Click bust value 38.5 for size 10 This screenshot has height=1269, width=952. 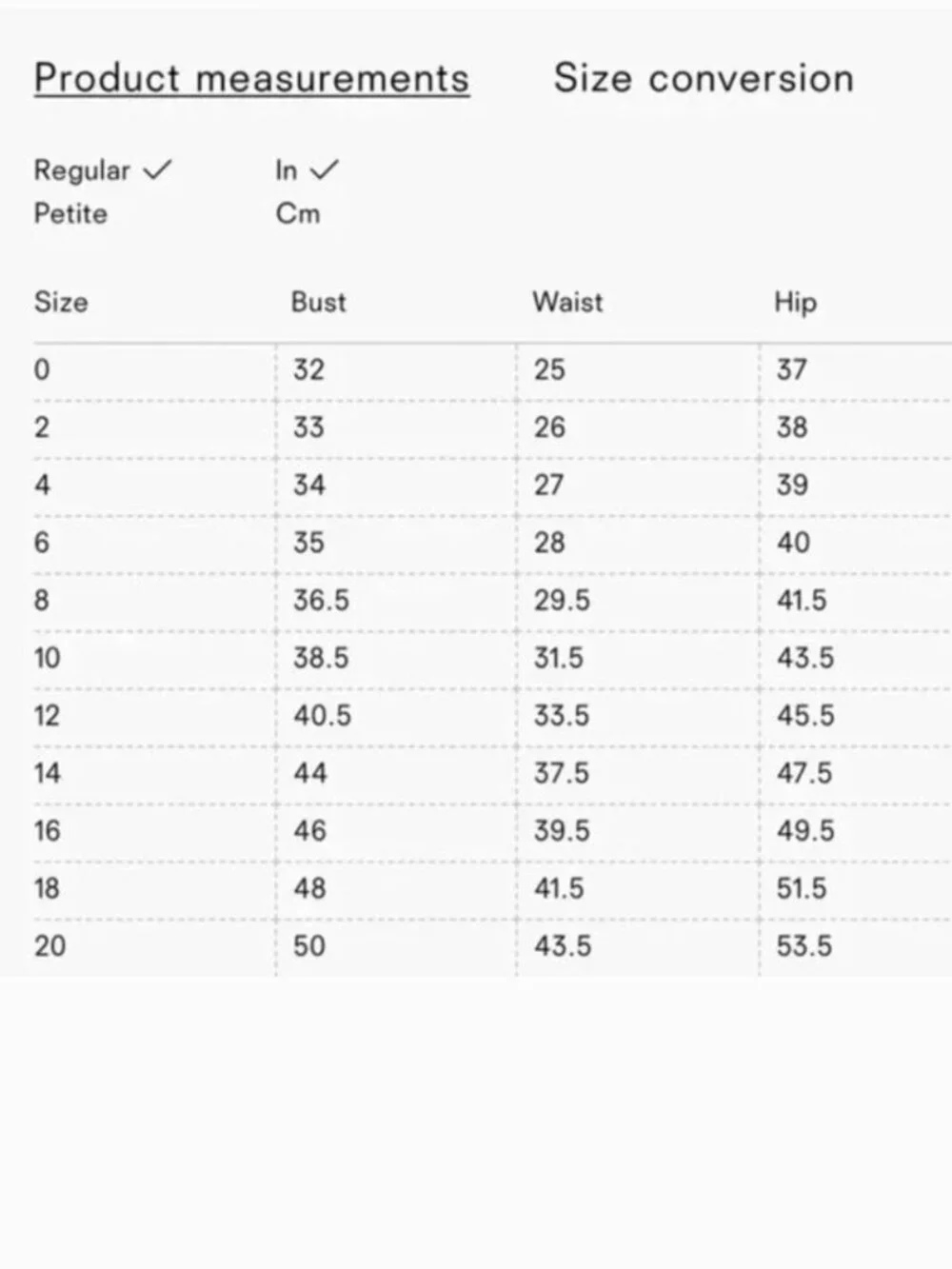point(321,658)
